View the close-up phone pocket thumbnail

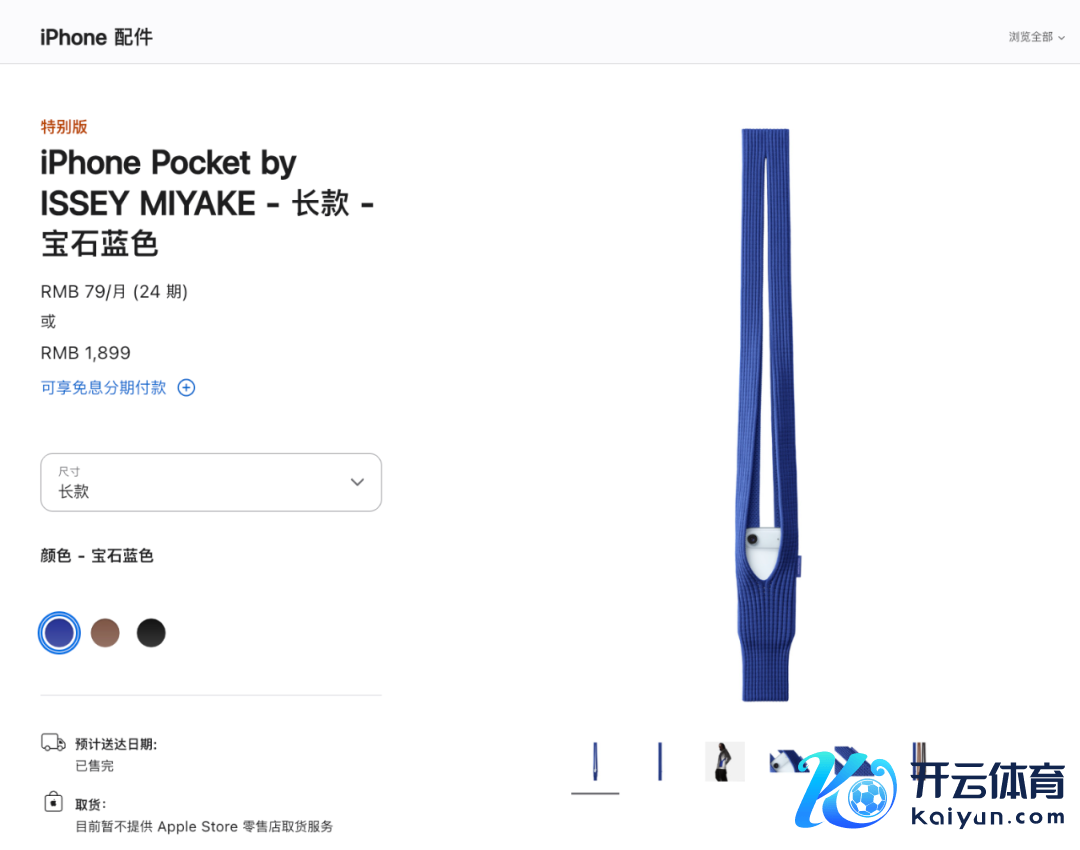coord(789,761)
